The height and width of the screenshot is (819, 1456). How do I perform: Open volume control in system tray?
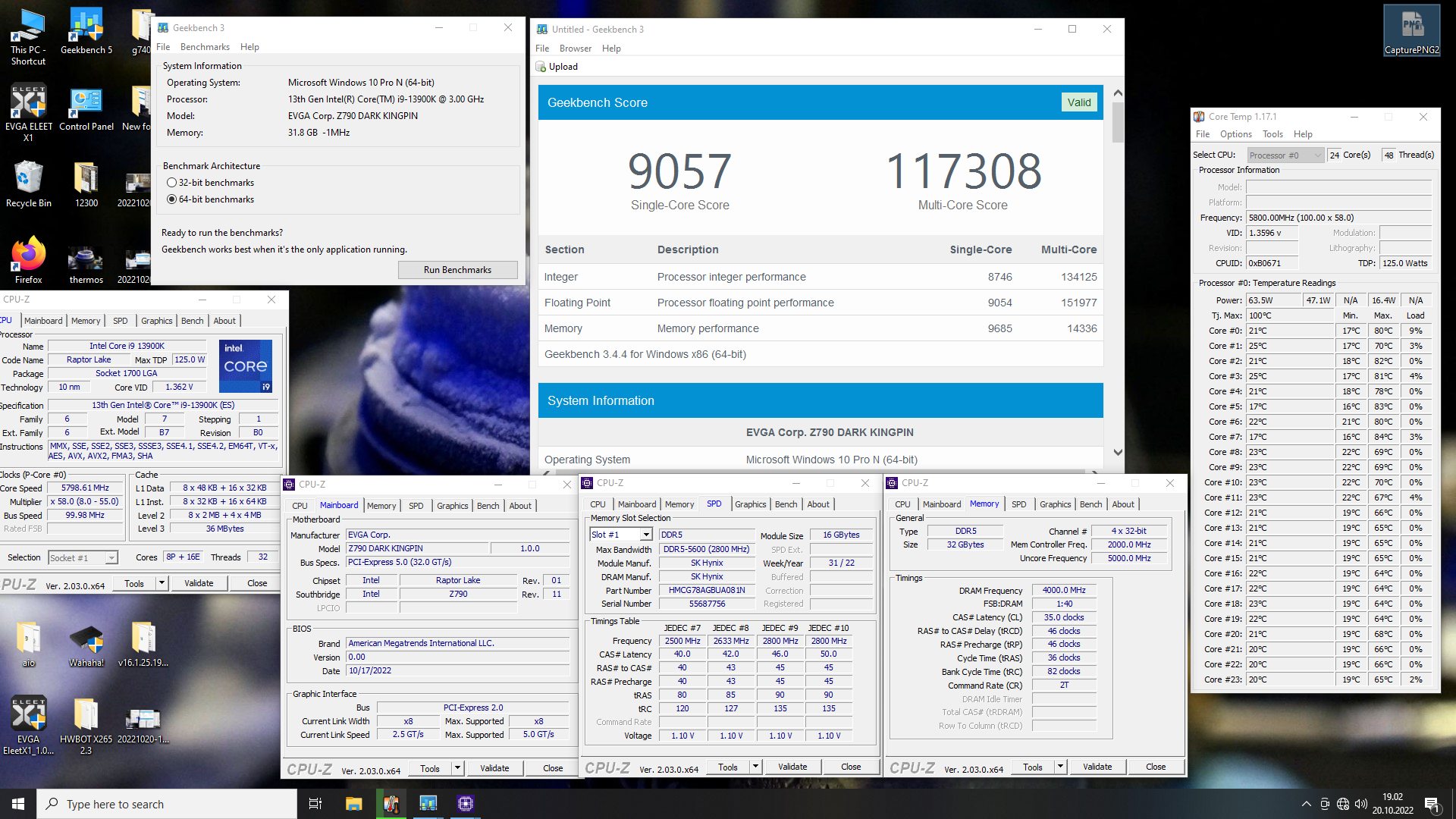[1361, 804]
